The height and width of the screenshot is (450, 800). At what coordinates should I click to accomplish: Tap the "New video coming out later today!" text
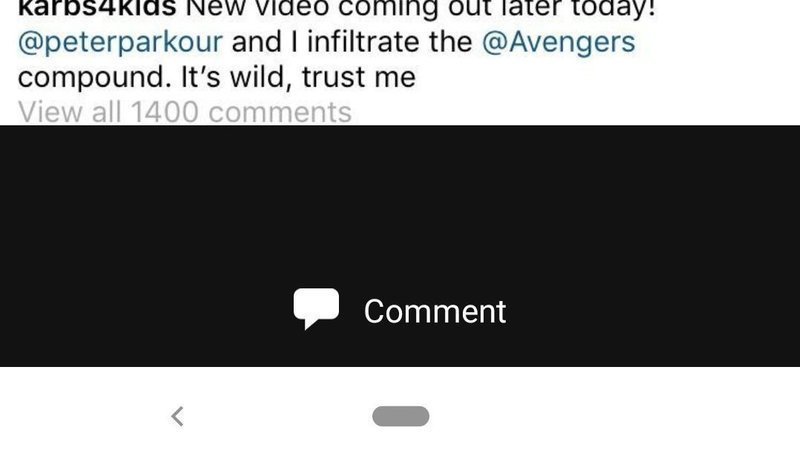pos(420,8)
